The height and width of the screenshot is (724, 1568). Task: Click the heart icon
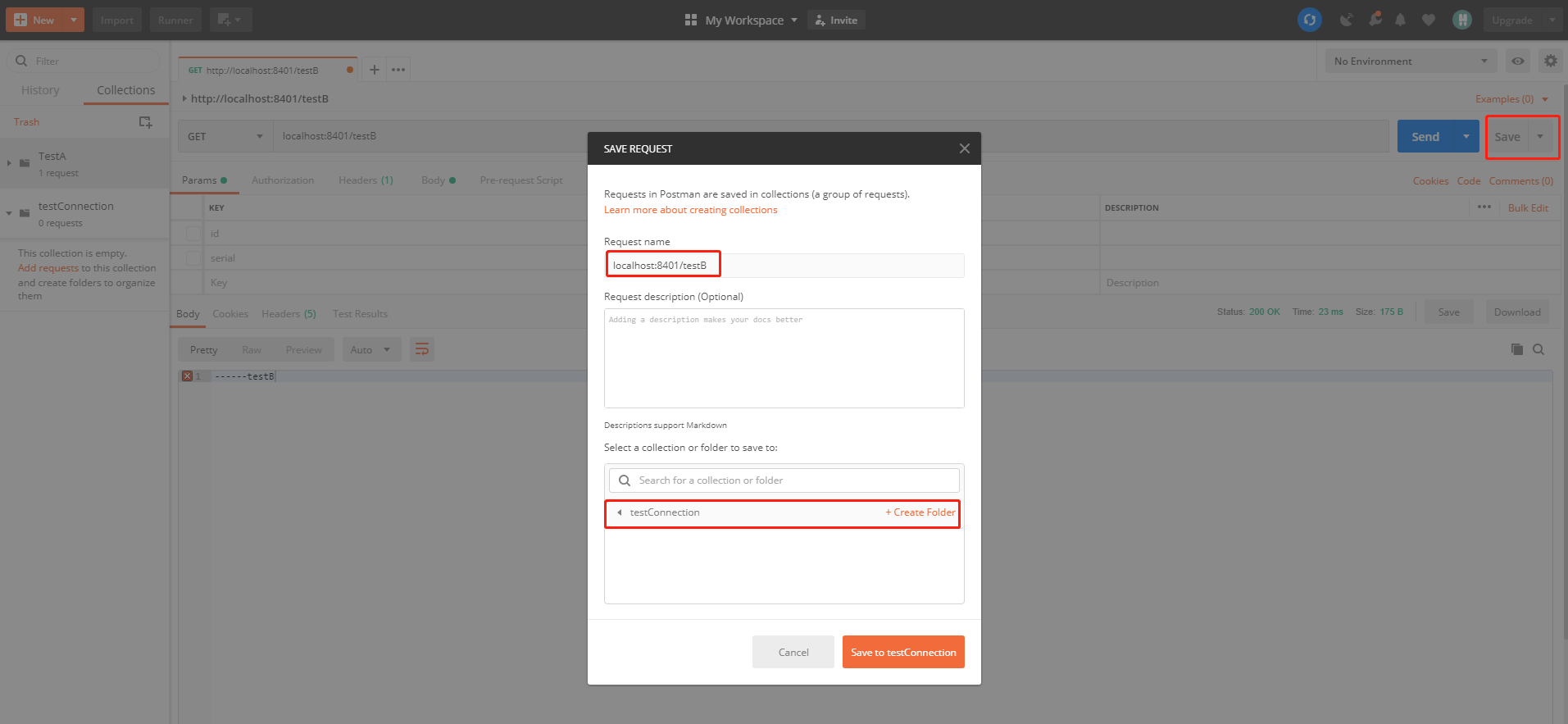pyautogui.click(x=1429, y=20)
